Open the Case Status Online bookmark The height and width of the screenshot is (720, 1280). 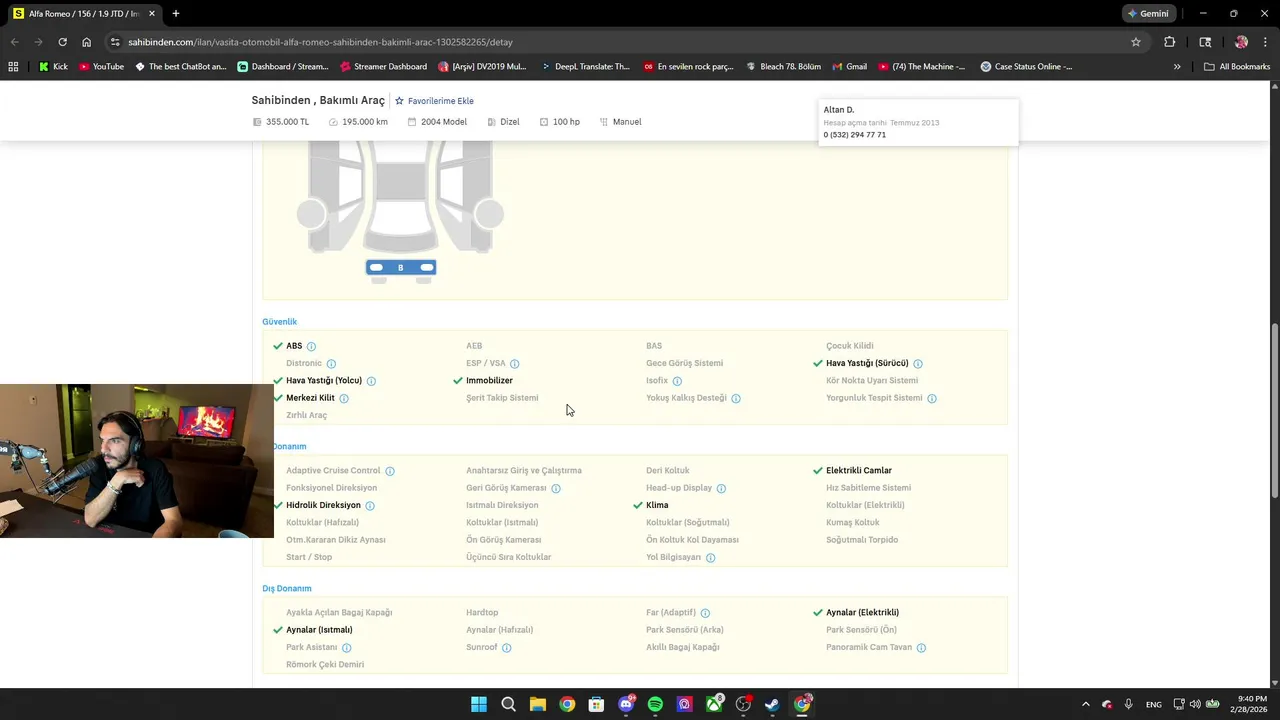coord(1026,67)
